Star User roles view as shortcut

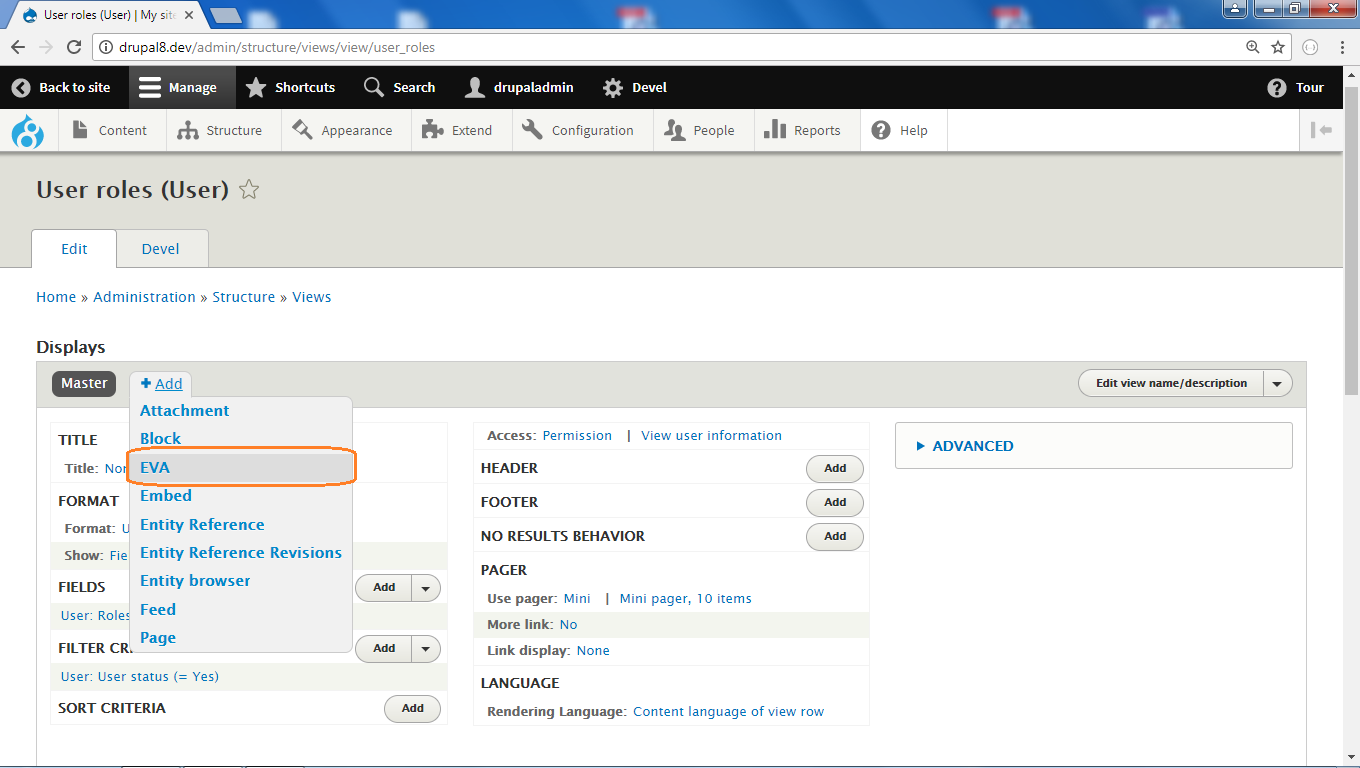(x=249, y=189)
